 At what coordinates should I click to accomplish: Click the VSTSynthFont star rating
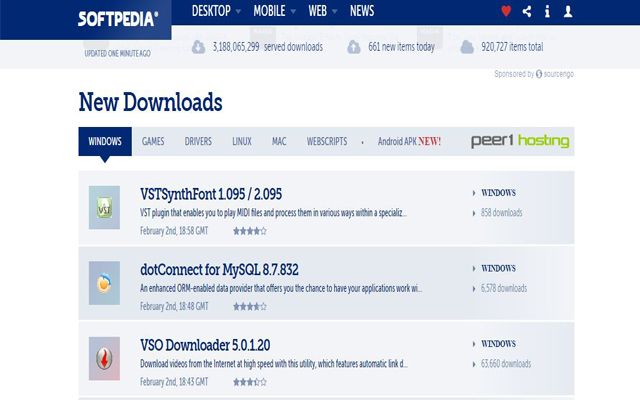click(x=250, y=231)
